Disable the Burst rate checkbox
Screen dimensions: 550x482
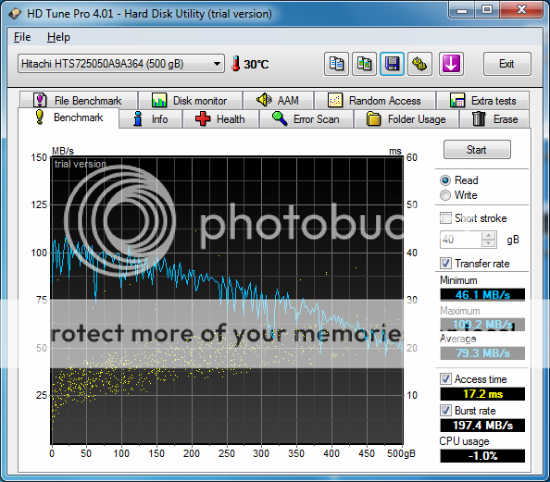click(x=445, y=410)
